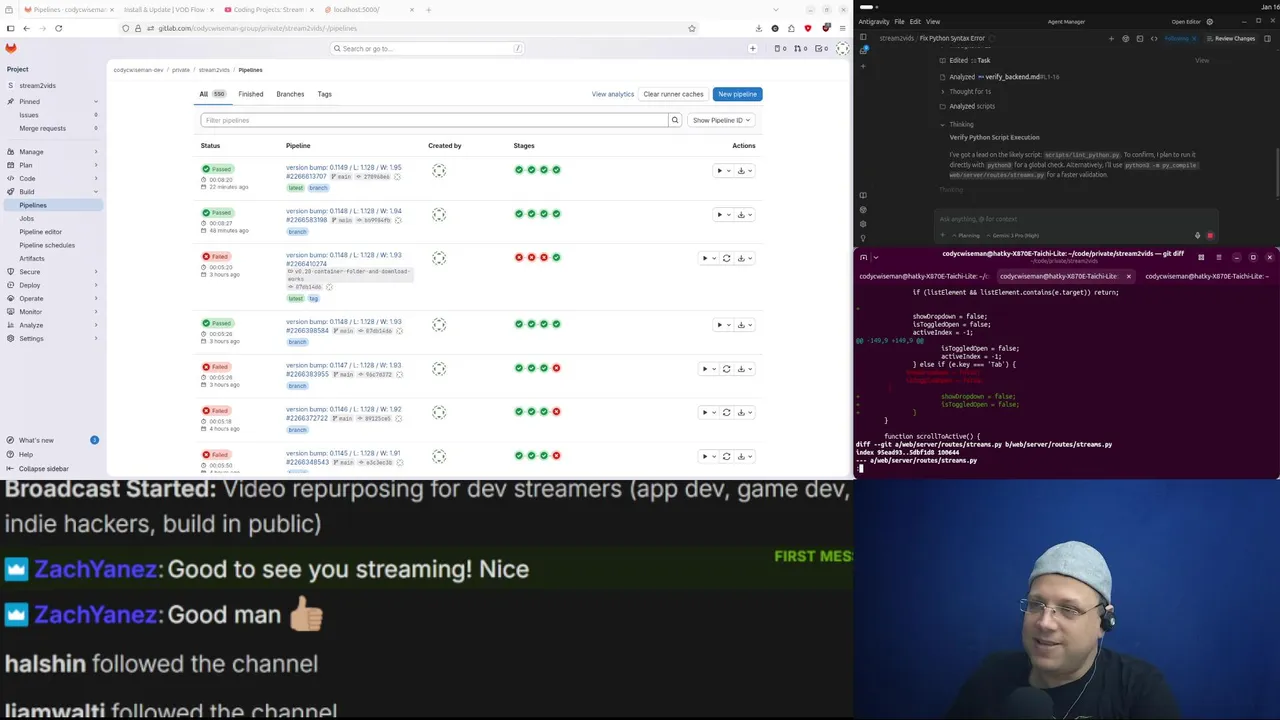
Task: Toggle Planning mode in Antigravity chat input
Action: pyautogui.click(x=967, y=236)
